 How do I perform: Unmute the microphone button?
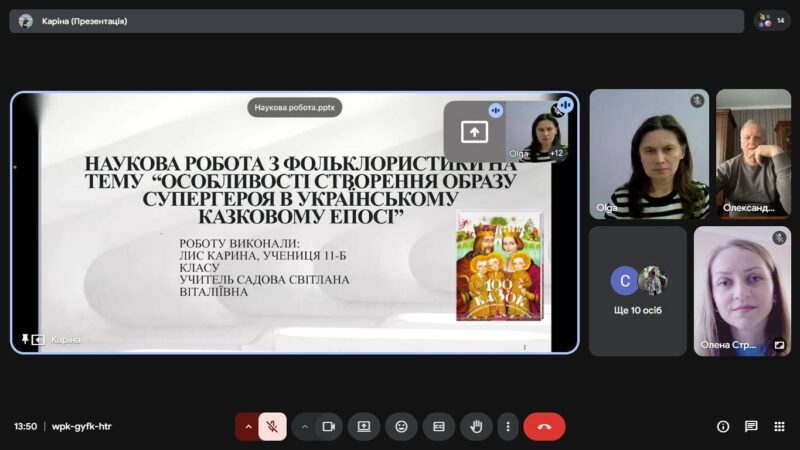tap(272, 427)
